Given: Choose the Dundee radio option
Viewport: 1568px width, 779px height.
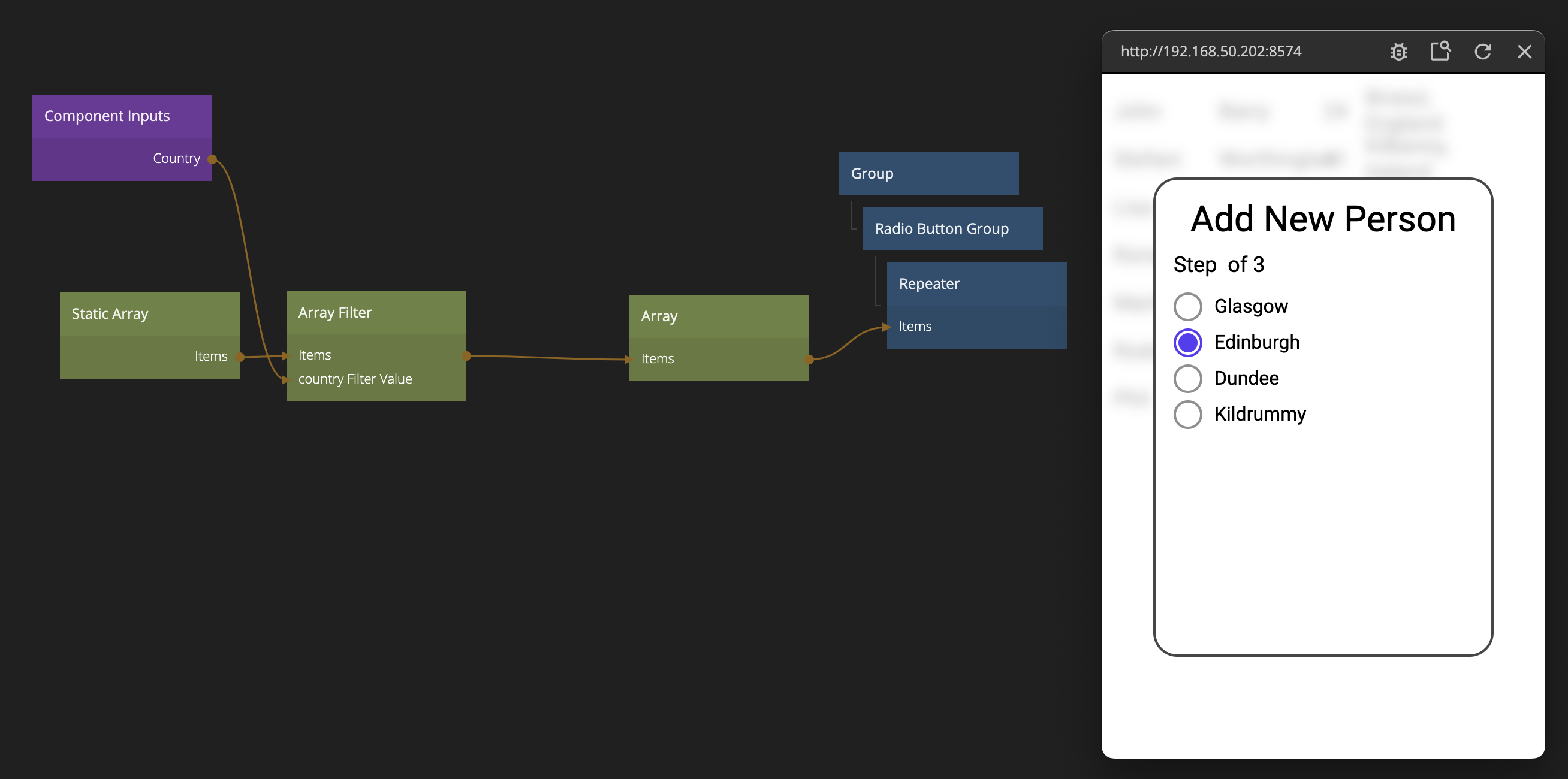Looking at the screenshot, I should point(1187,379).
